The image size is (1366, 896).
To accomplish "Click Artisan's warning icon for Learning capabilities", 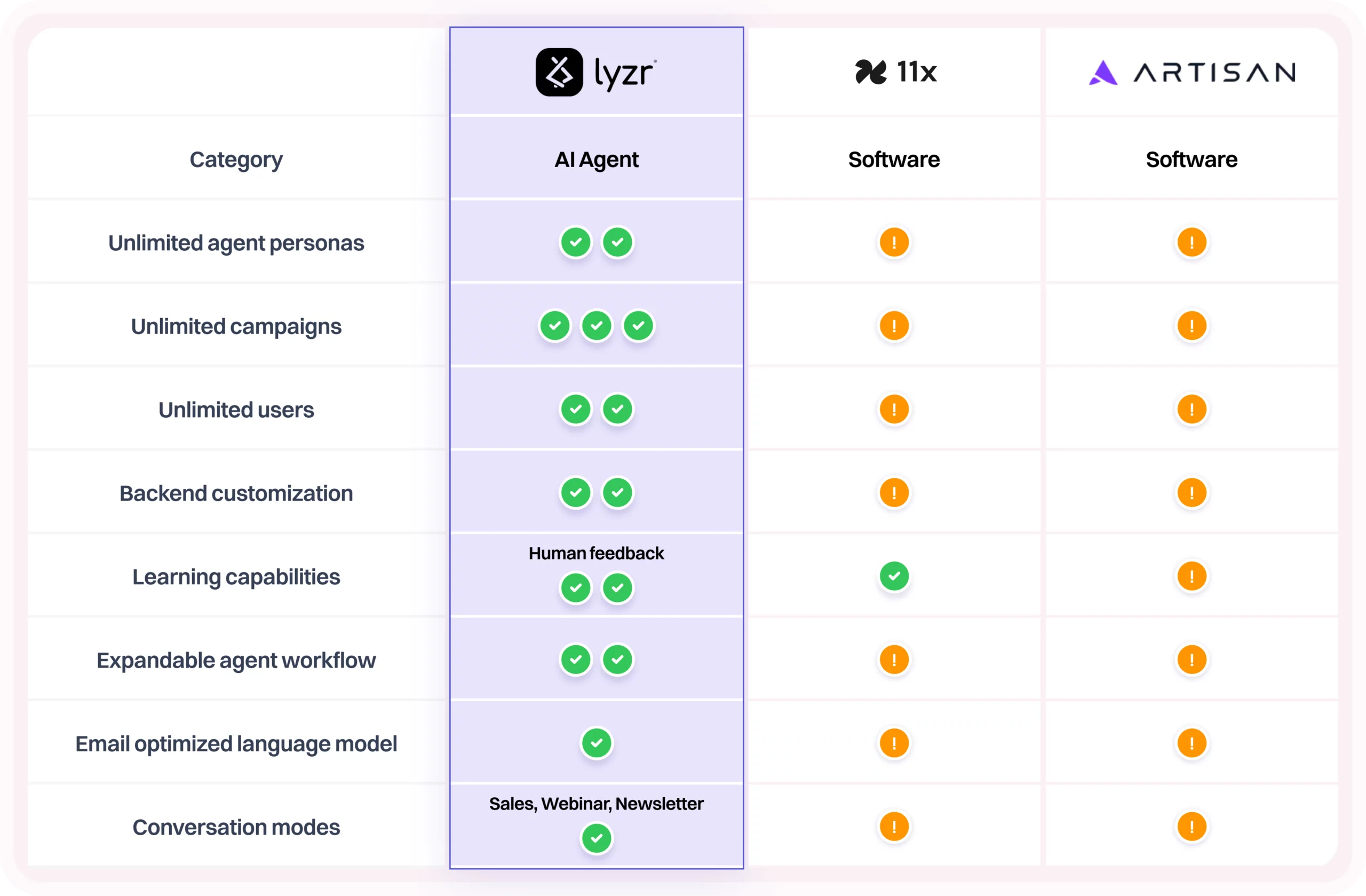I will [x=1192, y=576].
